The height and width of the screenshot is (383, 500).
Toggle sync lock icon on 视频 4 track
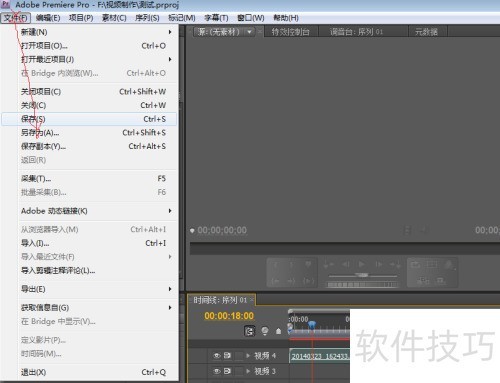(227, 355)
